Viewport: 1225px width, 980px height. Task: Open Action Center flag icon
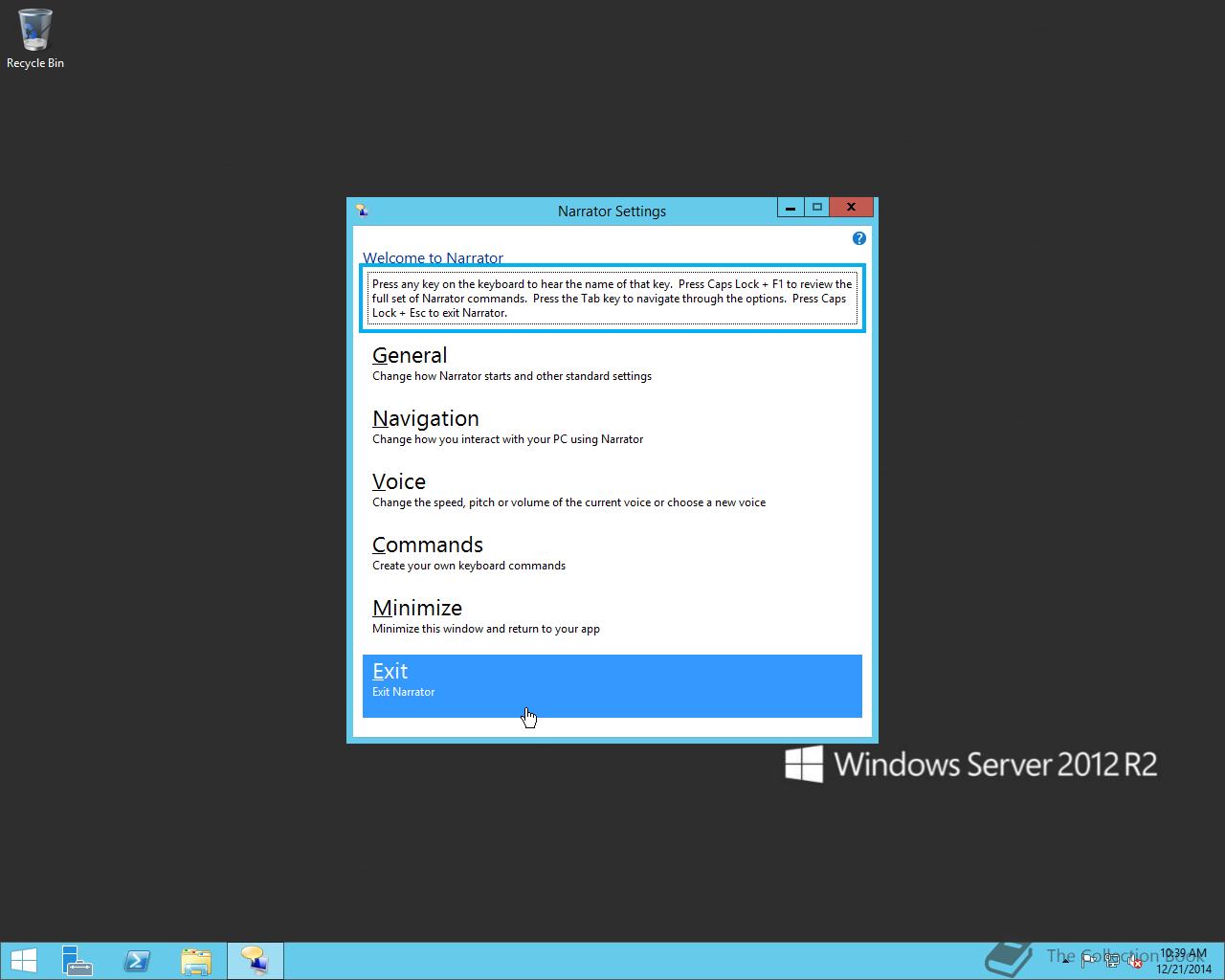coord(1089,961)
